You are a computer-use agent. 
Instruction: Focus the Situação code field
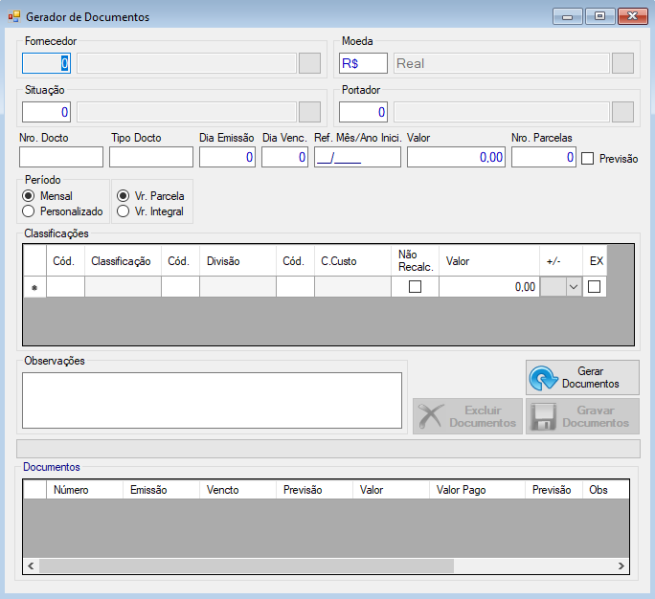click(46, 112)
